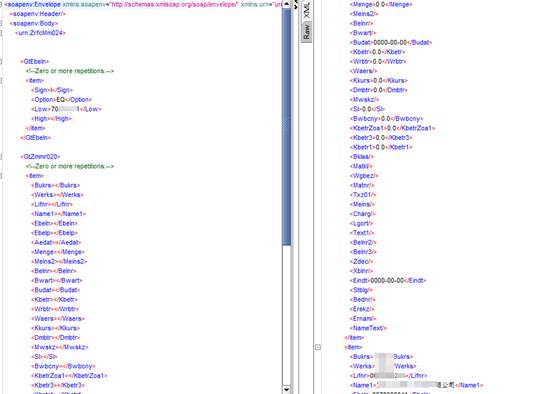Select the Matnr element in response
553x394 pixels.
[x=362, y=186]
